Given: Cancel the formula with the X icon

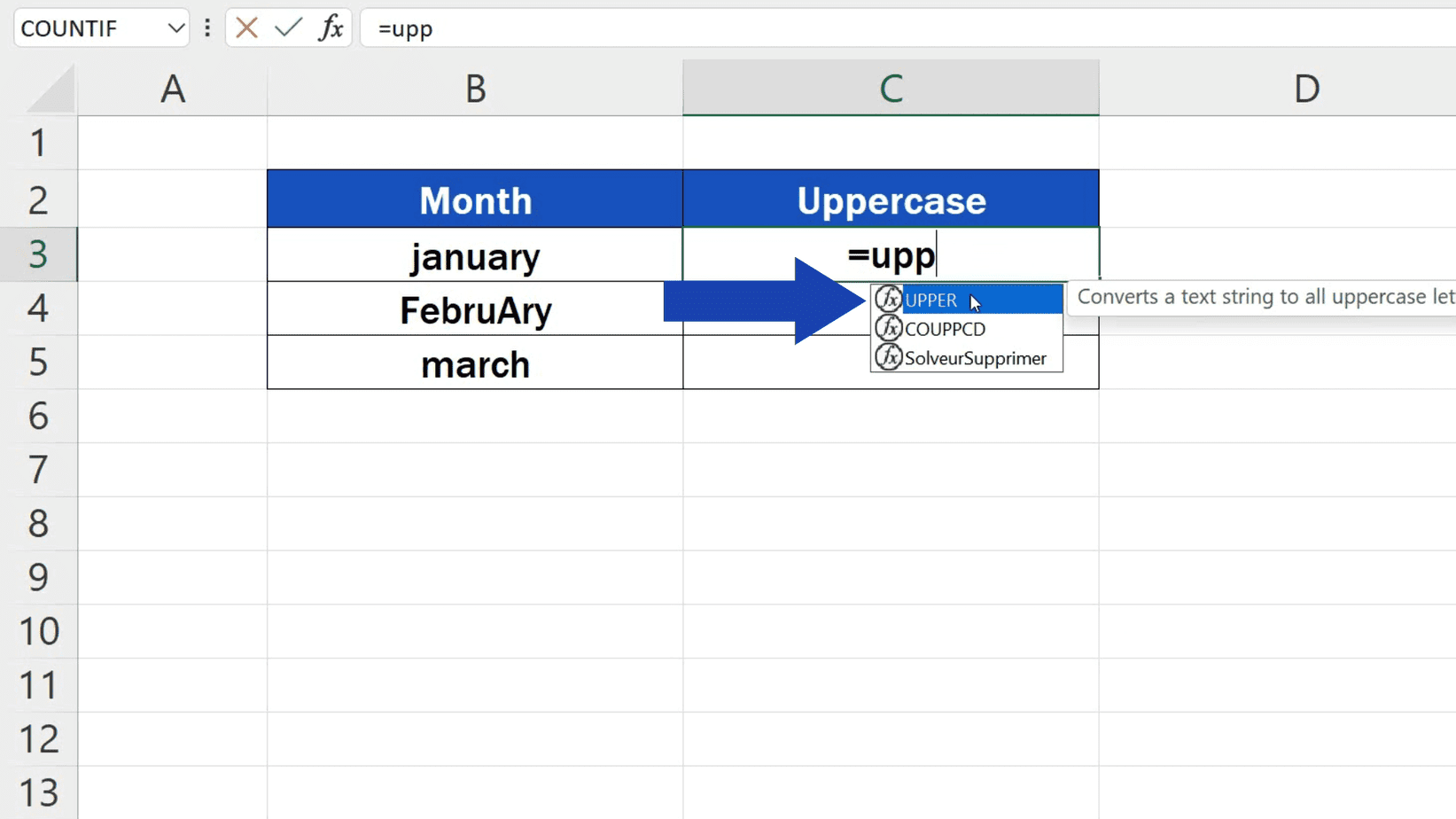Looking at the screenshot, I should coord(245,27).
